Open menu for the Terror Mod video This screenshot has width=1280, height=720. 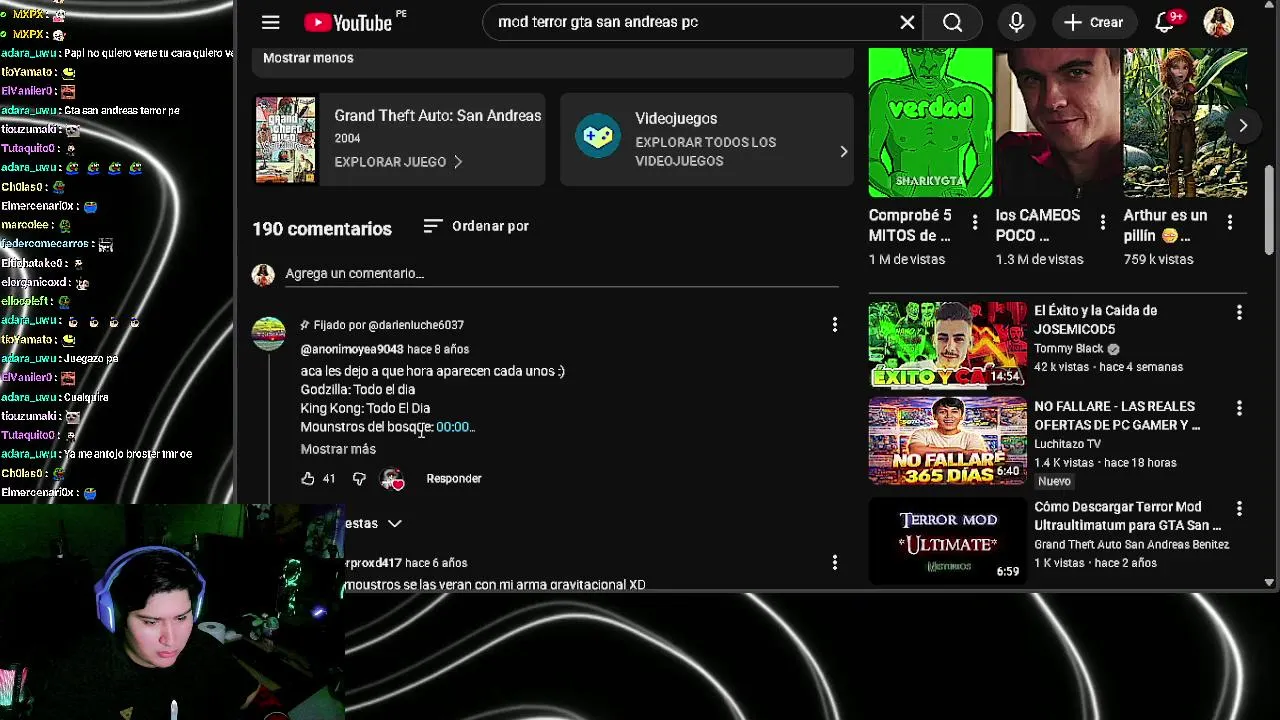click(1239, 509)
